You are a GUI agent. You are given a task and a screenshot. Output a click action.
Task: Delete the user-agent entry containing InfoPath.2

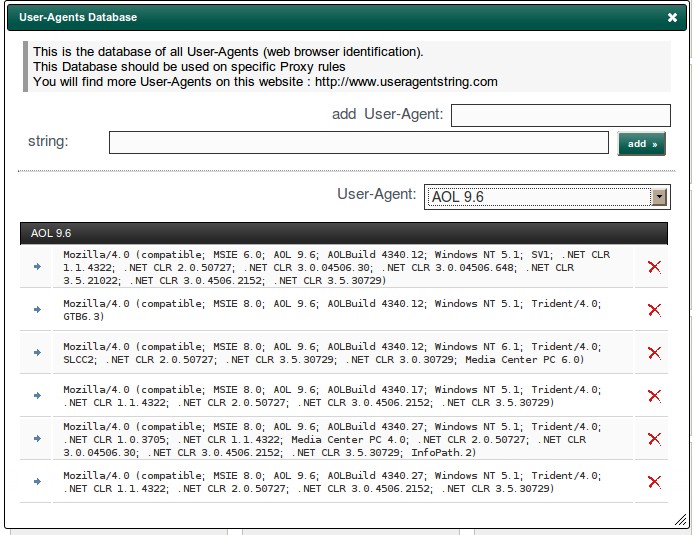pyautogui.click(x=654, y=439)
